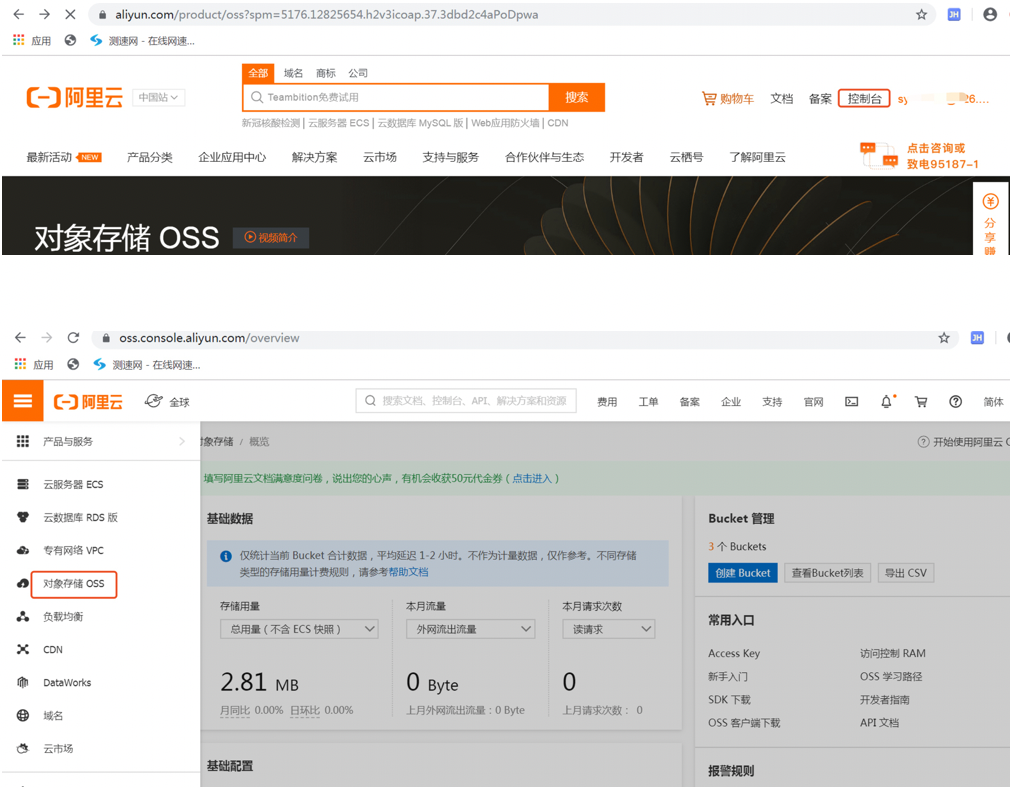Click the 创建 Bucket button
1010x788 pixels.
coord(743,573)
